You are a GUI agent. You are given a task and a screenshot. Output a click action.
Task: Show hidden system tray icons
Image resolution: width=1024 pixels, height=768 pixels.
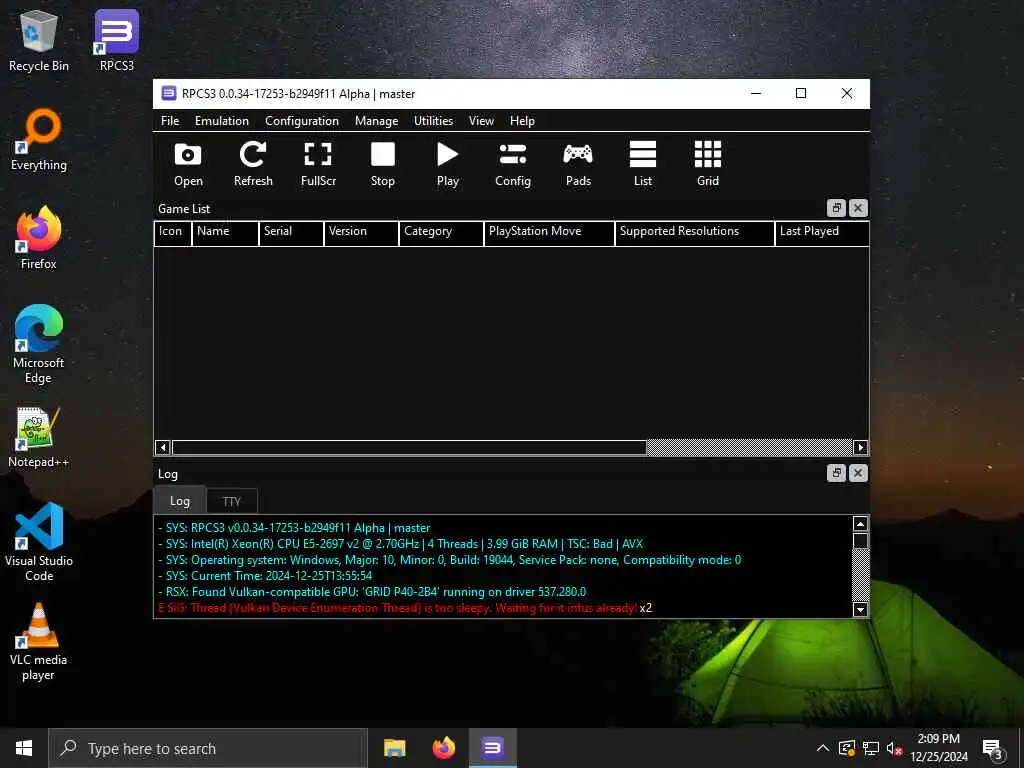click(x=823, y=748)
